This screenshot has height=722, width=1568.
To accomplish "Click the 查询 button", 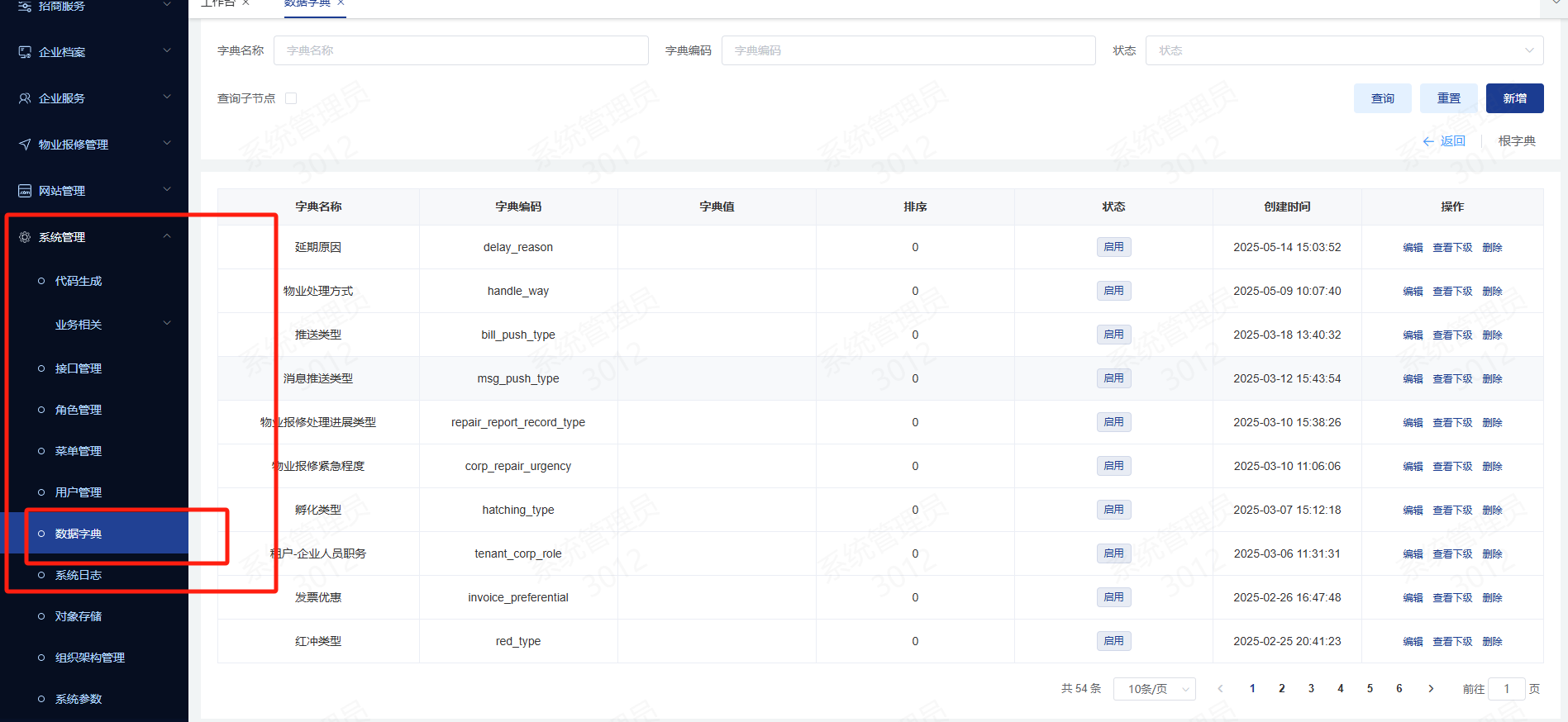I will [x=1382, y=98].
